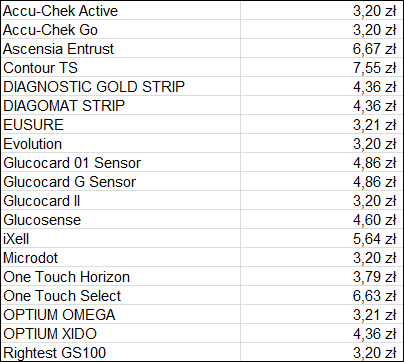Click the OPTIUM OMEGA cell
Image resolution: width=404 pixels, height=362 pixels.
pos(121,315)
